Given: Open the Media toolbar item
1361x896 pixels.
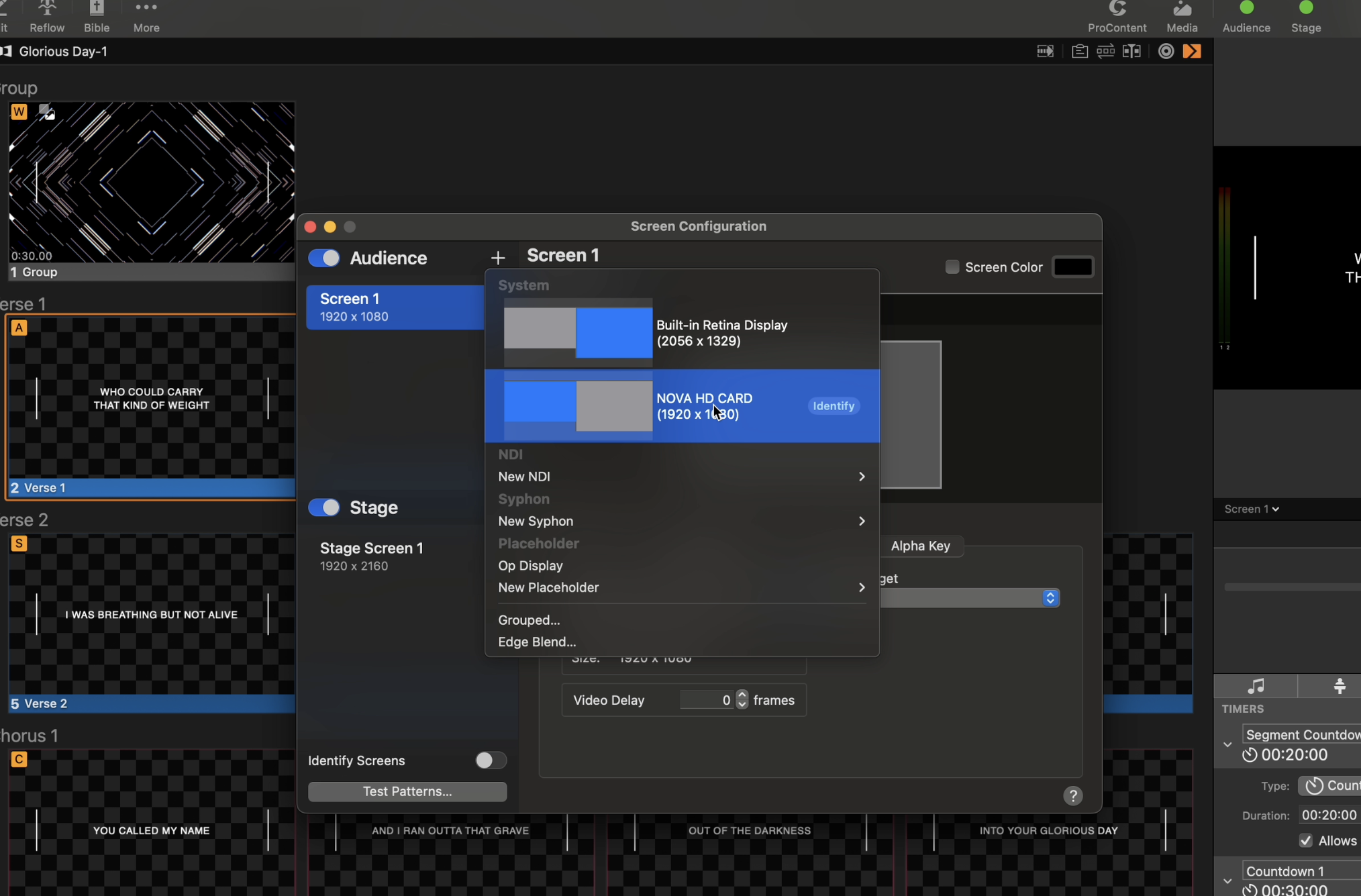Looking at the screenshot, I should click(x=1182, y=17).
